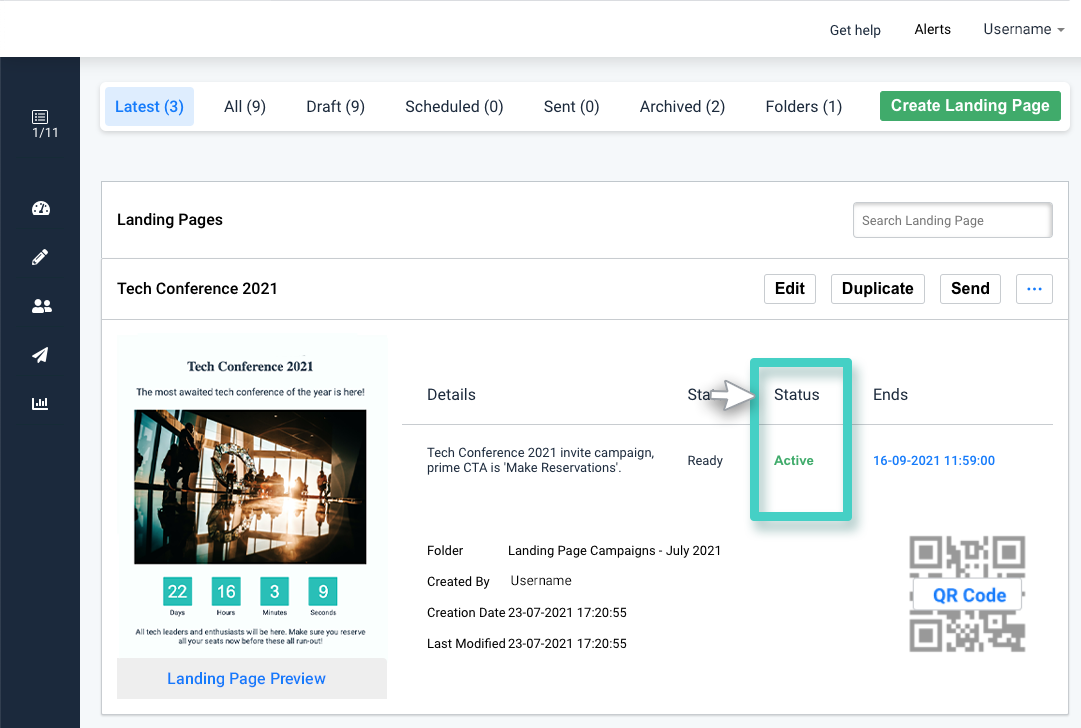This screenshot has height=728, width=1081.
Task: Expand the Username dropdown menu
Action: point(1023,29)
